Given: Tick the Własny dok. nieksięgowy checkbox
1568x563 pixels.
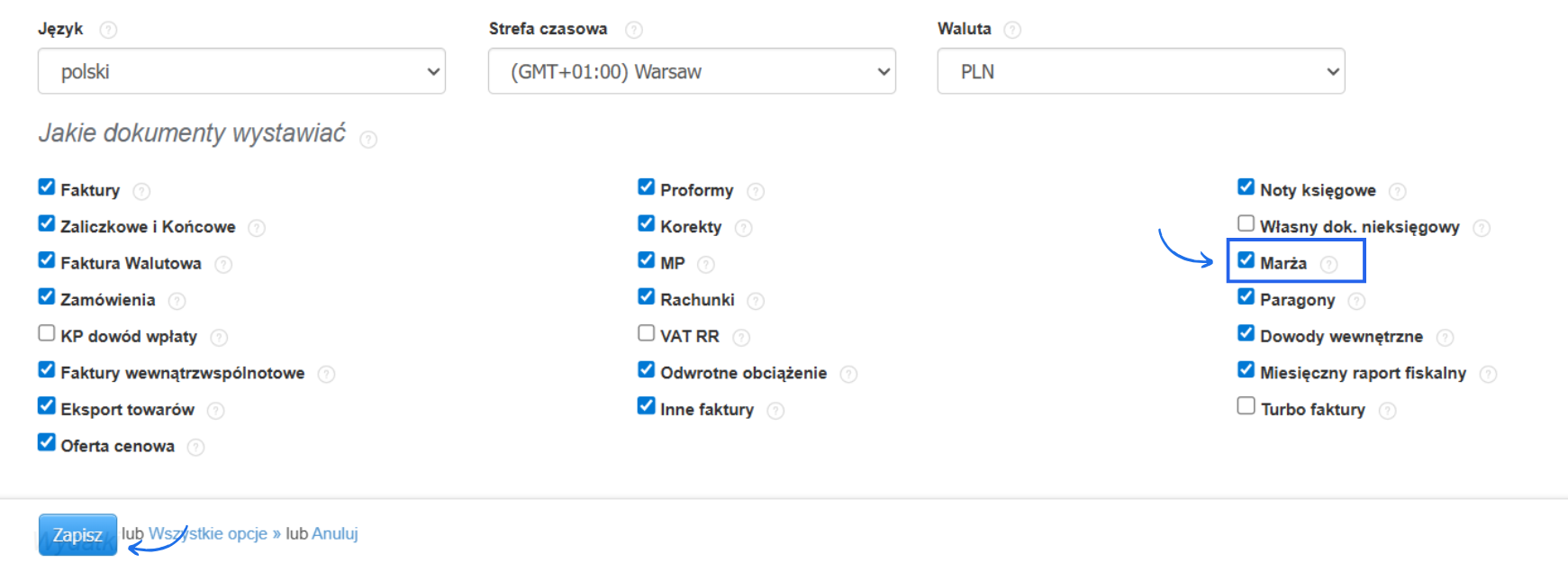Looking at the screenshot, I should (1246, 223).
